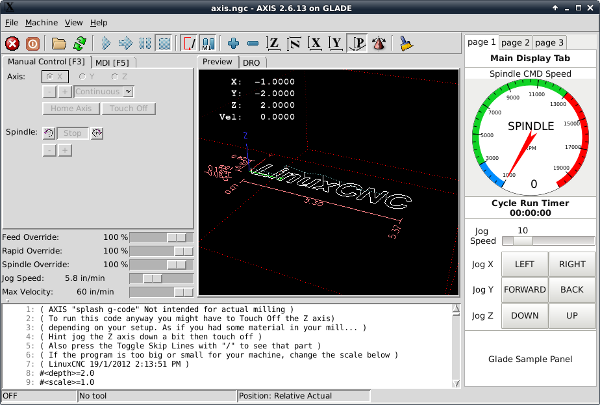Click the Jog X RIGHT button

click(x=572, y=264)
